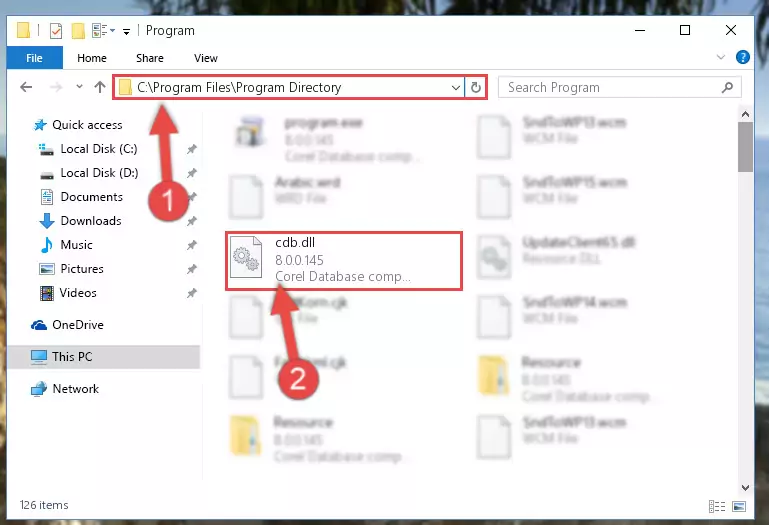Click the Properties icon in quick access toolbar

[x=56, y=31]
